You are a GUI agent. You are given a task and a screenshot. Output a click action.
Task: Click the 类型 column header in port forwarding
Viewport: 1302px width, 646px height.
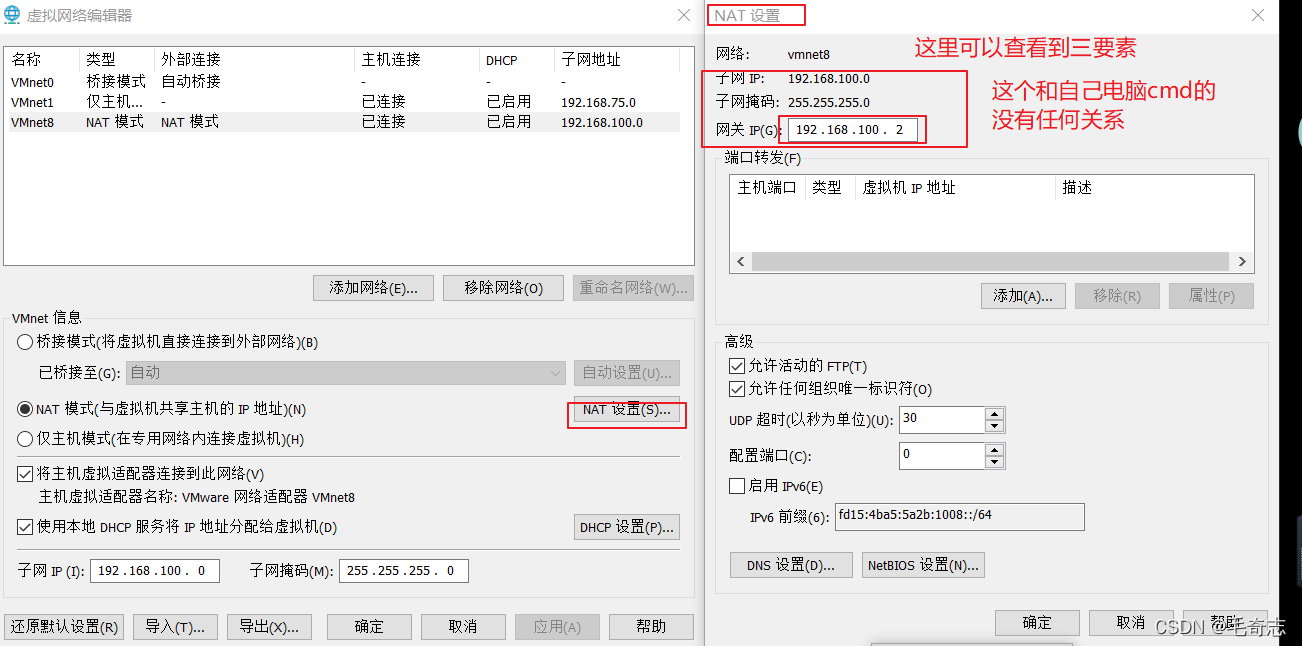point(830,188)
